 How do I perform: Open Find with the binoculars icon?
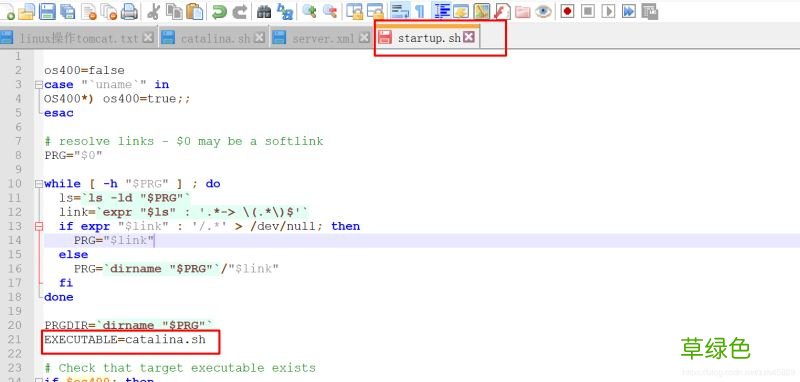tap(264, 11)
